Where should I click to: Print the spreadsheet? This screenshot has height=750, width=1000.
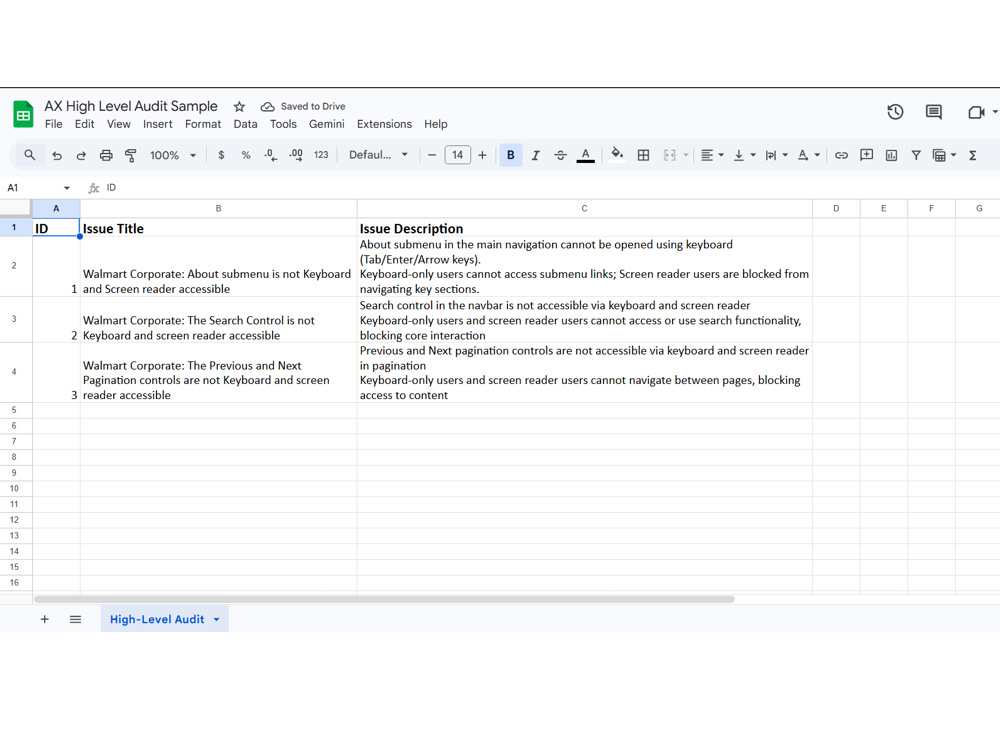coord(106,155)
